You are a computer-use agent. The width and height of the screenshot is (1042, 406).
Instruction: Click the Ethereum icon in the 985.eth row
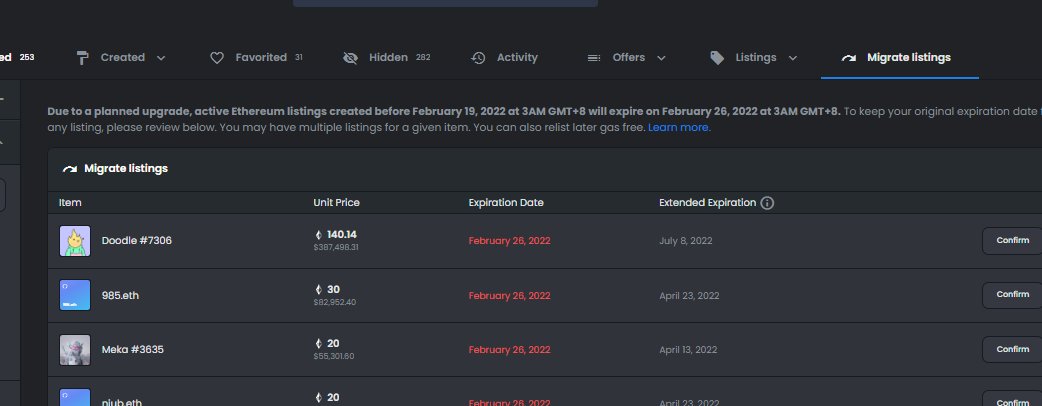(318, 290)
